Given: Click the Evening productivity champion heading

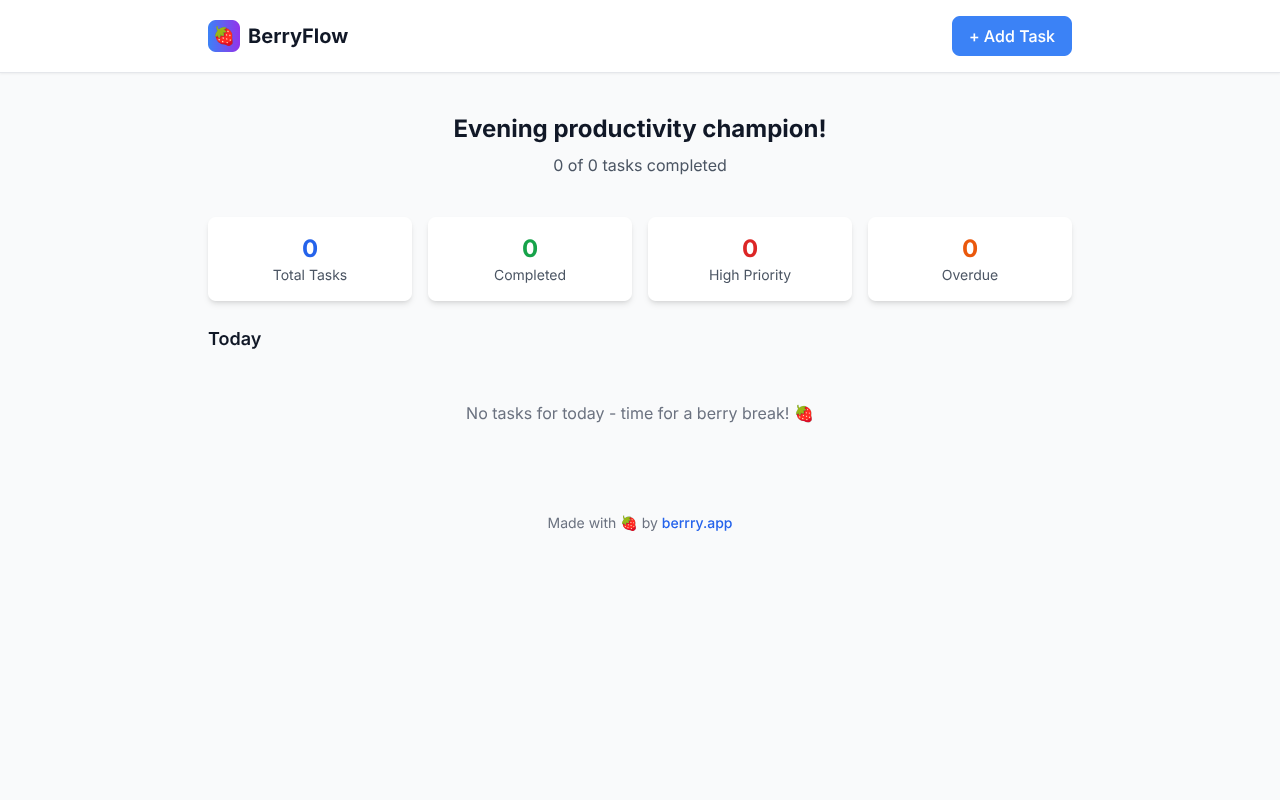Looking at the screenshot, I should (640, 128).
